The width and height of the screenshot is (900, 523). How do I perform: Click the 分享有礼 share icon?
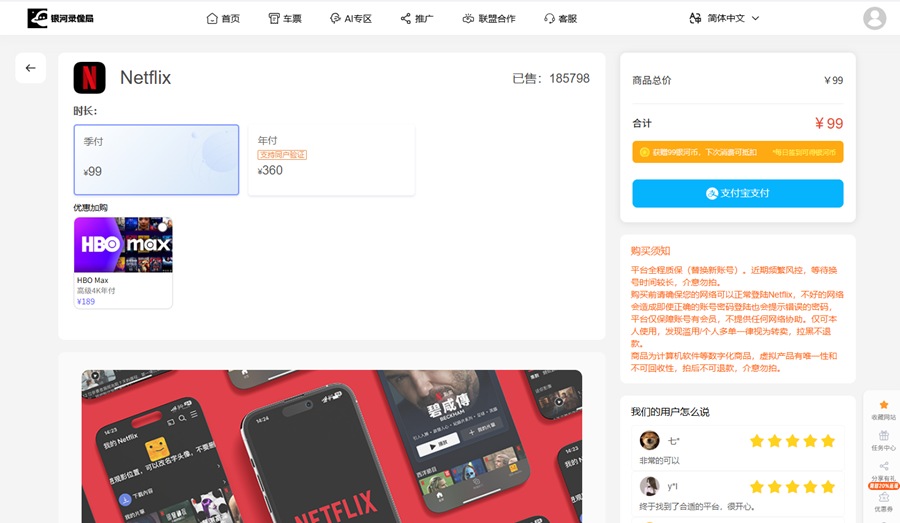click(x=883, y=467)
